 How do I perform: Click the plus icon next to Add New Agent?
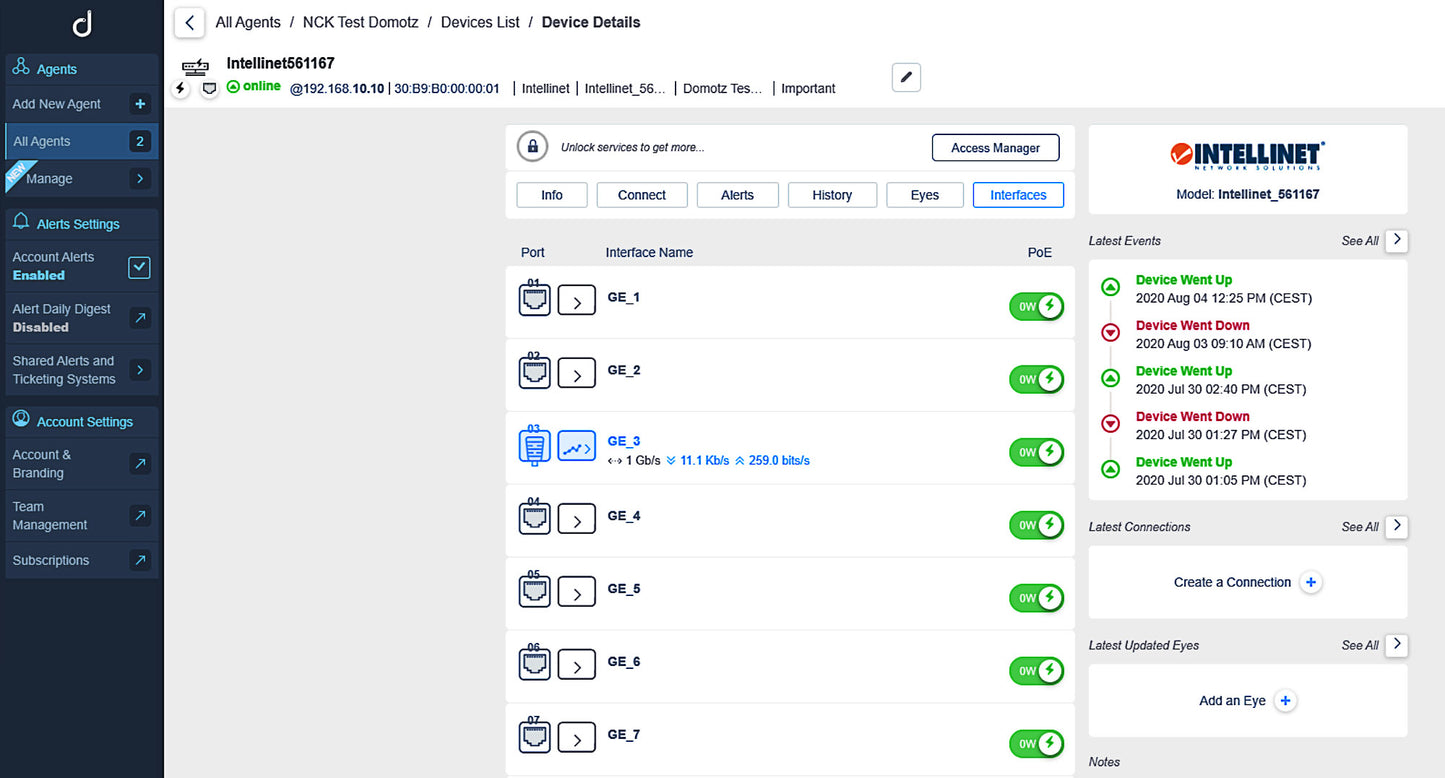coord(140,104)
